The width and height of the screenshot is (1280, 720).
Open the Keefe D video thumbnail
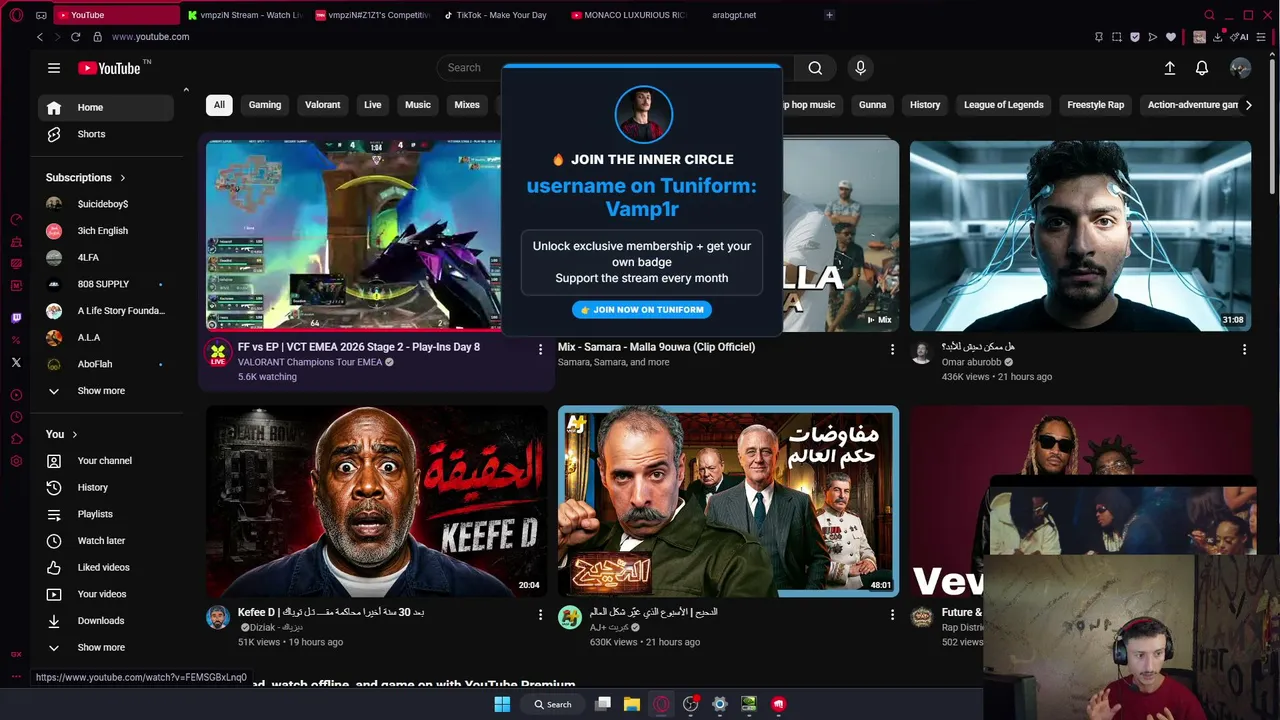coord(376,501)
